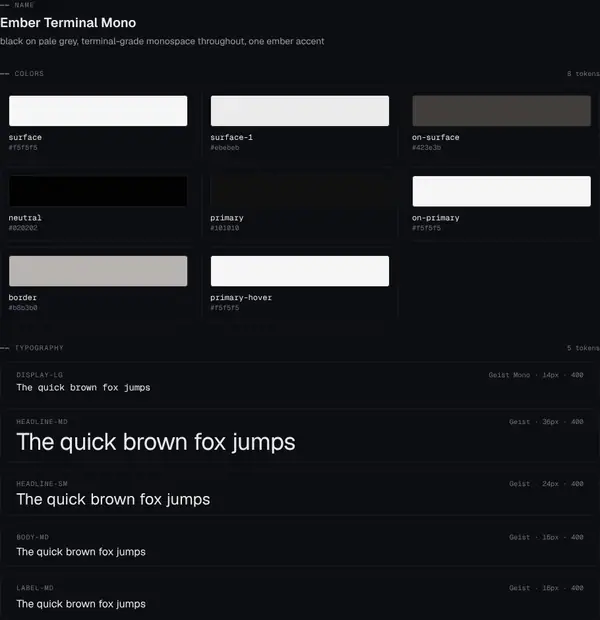Click the typography 5 tokens count
600x620 pixels.
point(583,348)
